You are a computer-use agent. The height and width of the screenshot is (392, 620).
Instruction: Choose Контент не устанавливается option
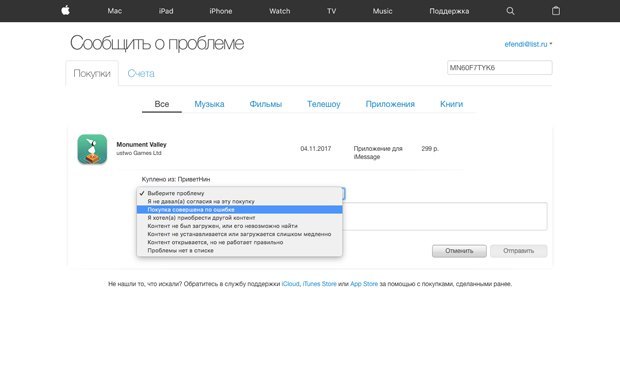coord(239,234)
